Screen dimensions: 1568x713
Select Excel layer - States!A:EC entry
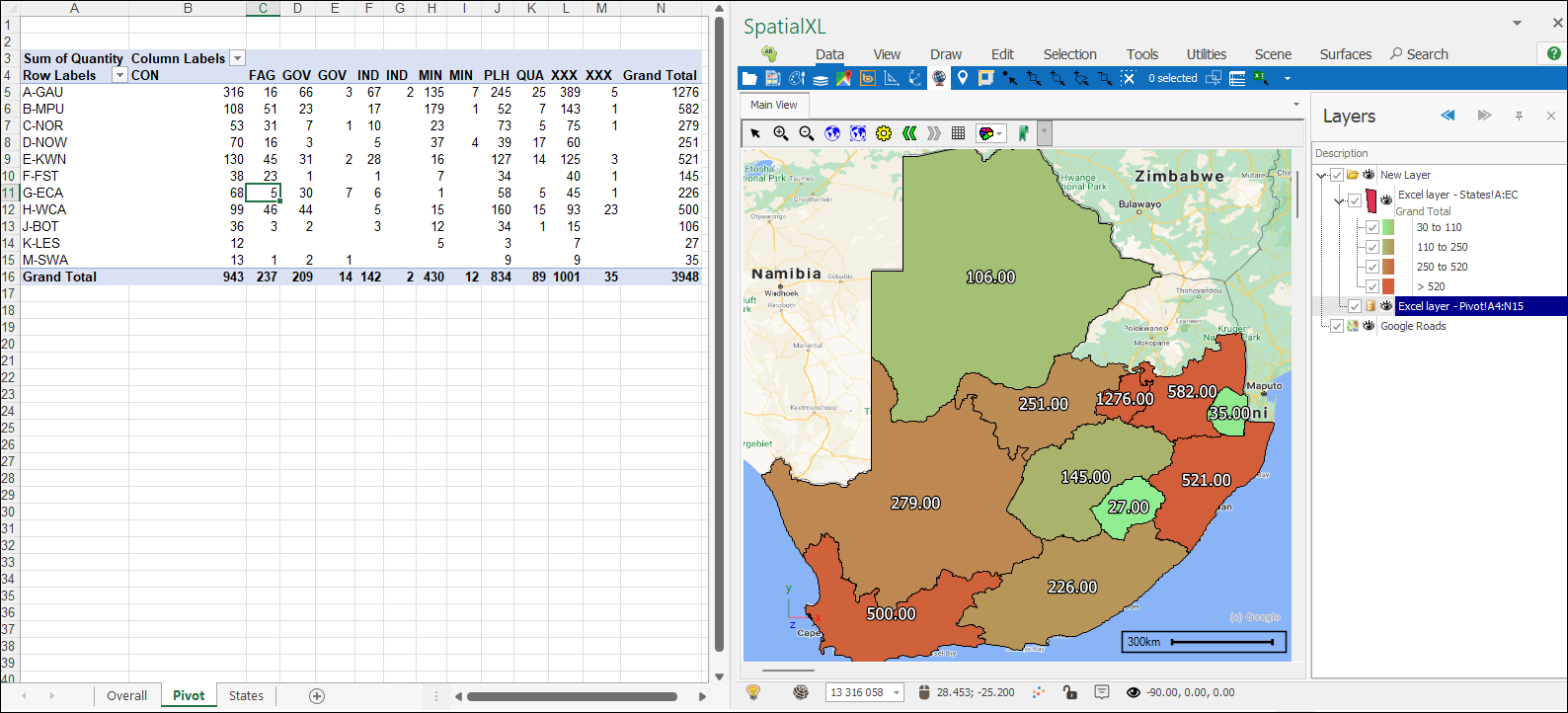tap(1457, 195)
